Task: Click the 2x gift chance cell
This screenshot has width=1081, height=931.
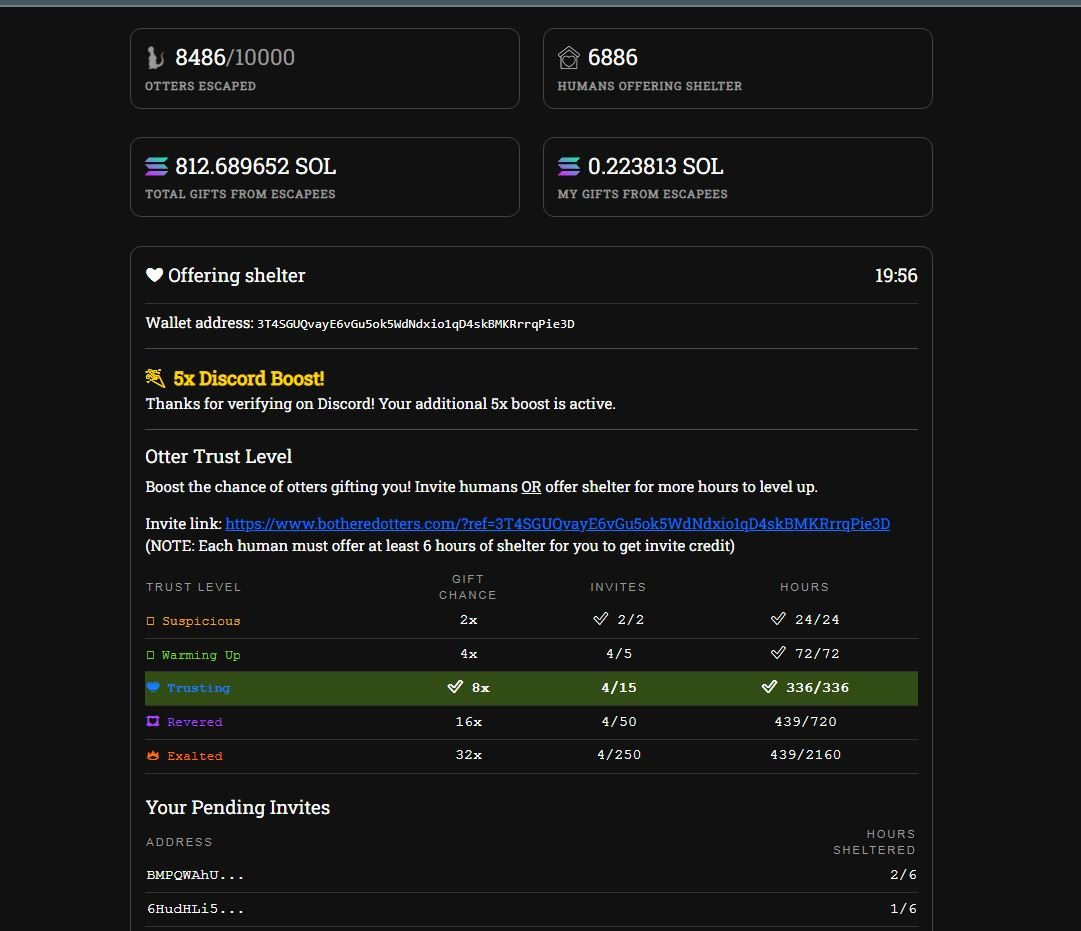Action: point(469,620)
